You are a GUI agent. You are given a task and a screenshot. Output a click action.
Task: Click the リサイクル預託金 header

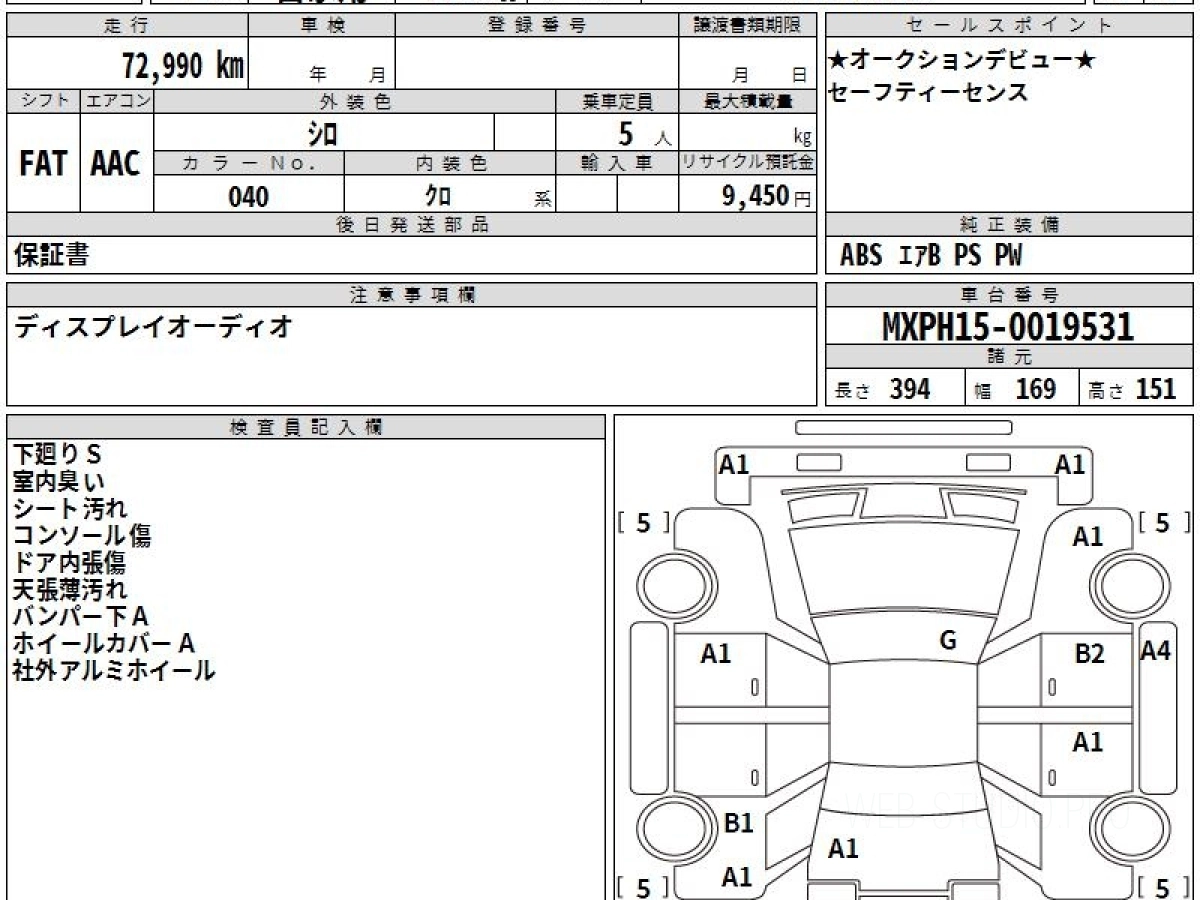tap(748, 164)
